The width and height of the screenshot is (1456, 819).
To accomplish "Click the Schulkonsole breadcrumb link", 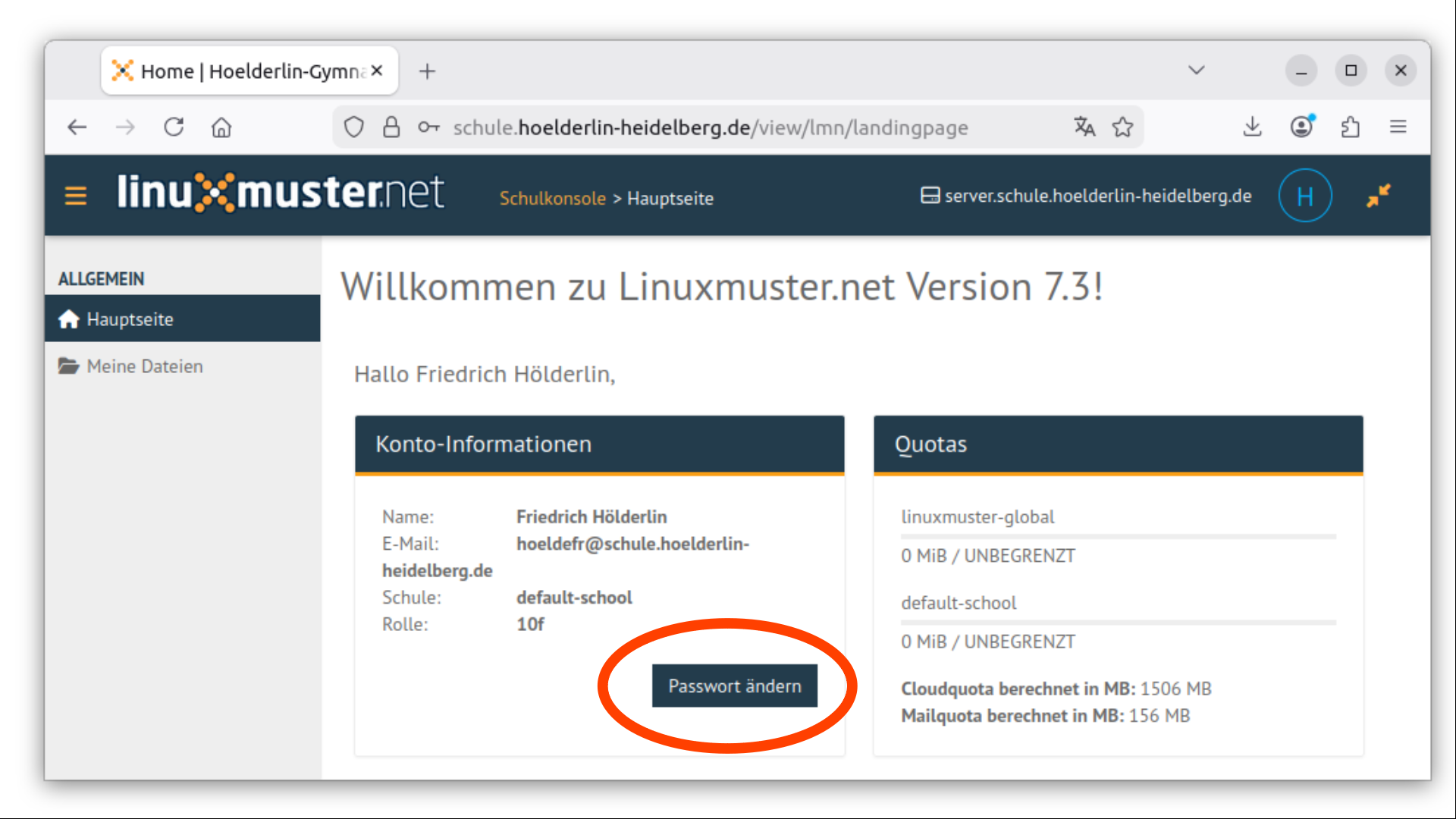I will [x=552, y=198].
